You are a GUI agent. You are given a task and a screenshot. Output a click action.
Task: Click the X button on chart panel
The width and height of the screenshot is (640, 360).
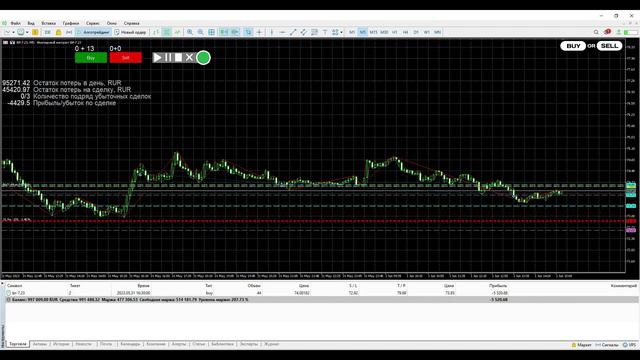point(189,58)
